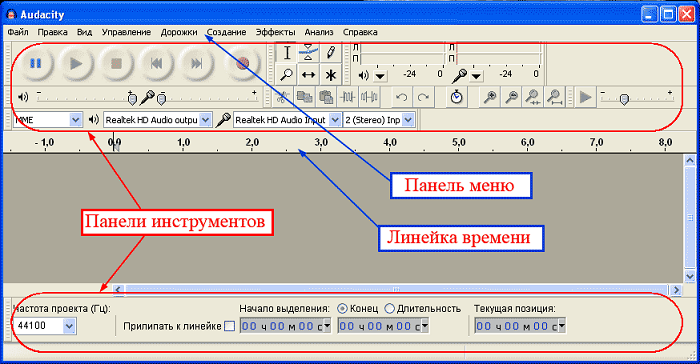This screenshot has width=700, height=364.
Task: Select the Time Shift tool
Action: pos(308,75)
